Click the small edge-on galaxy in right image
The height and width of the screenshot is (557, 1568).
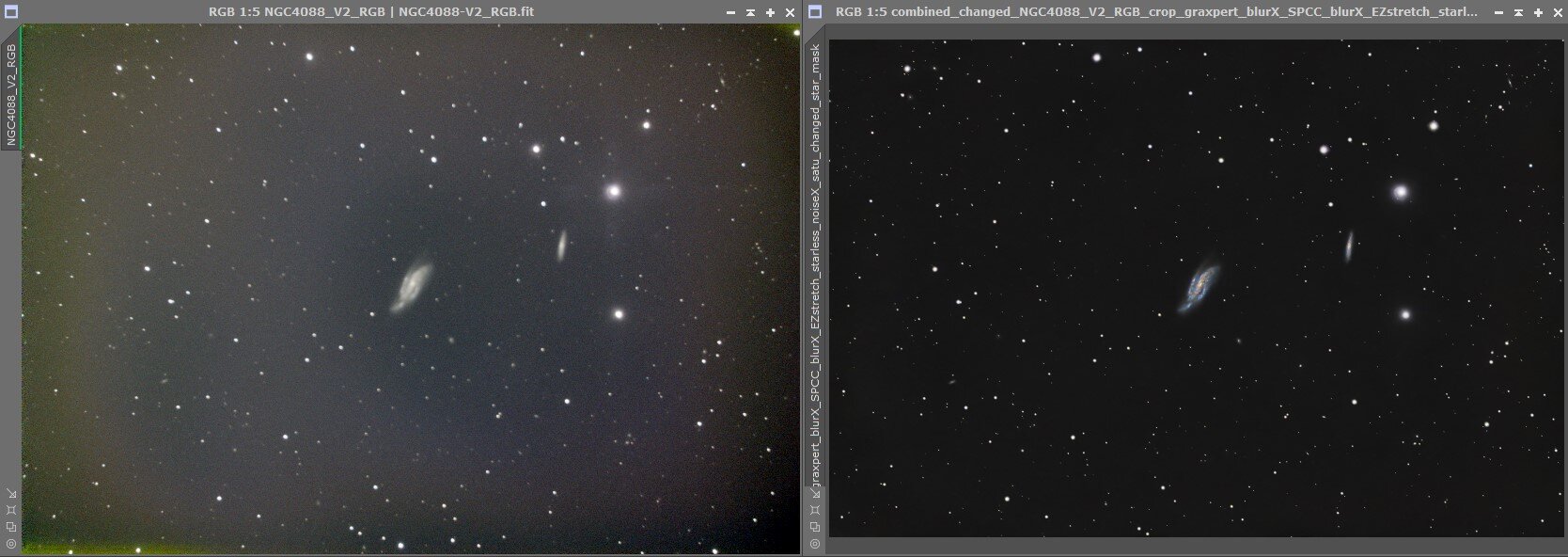pos(1349,247)
